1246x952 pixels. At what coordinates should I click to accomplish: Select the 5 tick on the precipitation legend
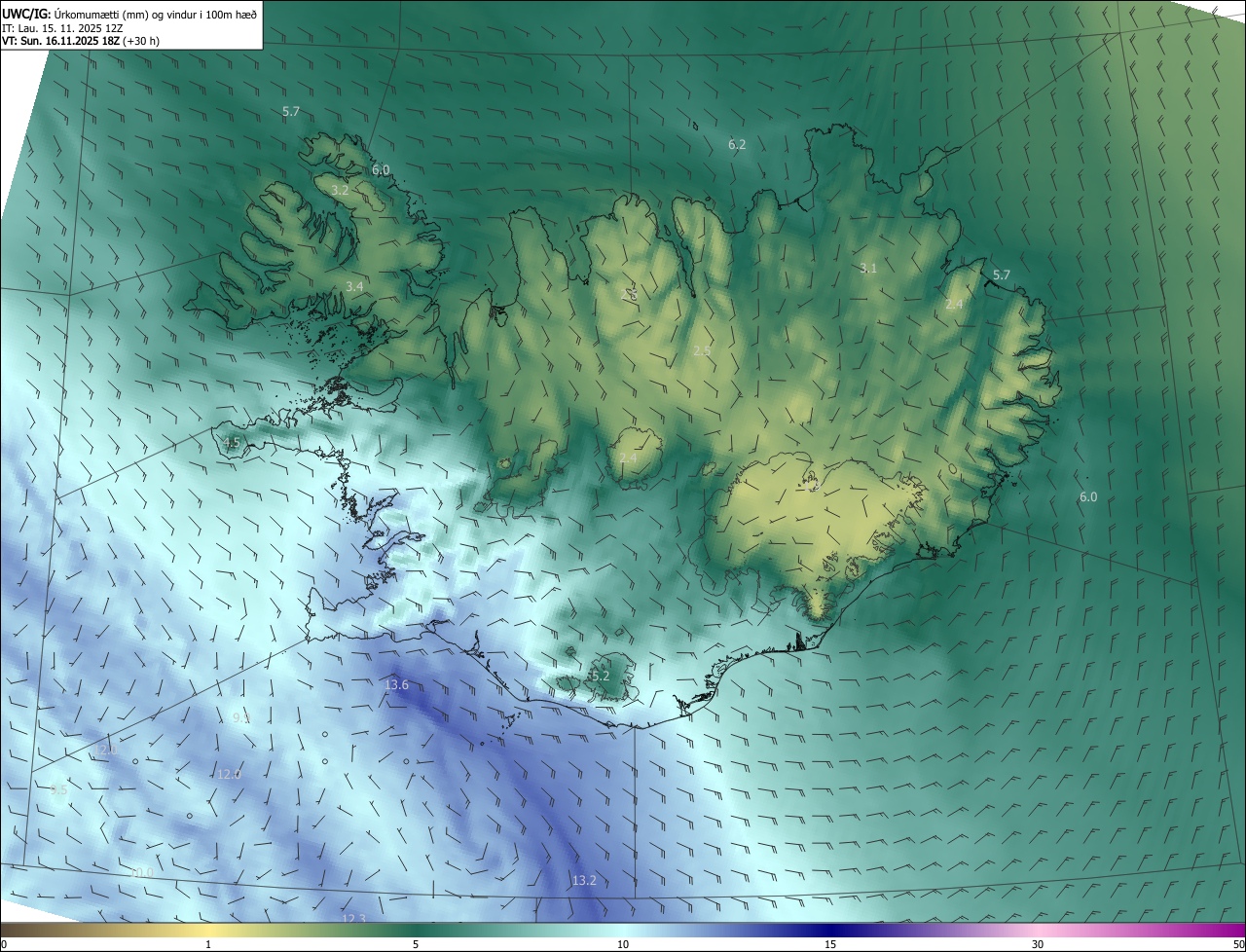point(416,944)
